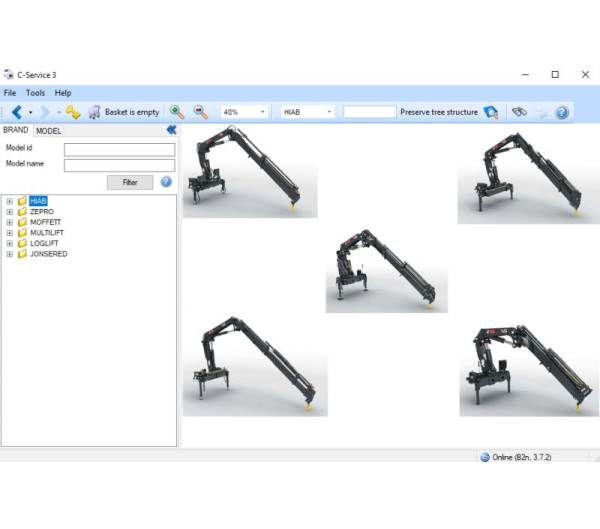Click the binoculars search icon
Viewport: 600px width, 529px height.
pos(519,112)
